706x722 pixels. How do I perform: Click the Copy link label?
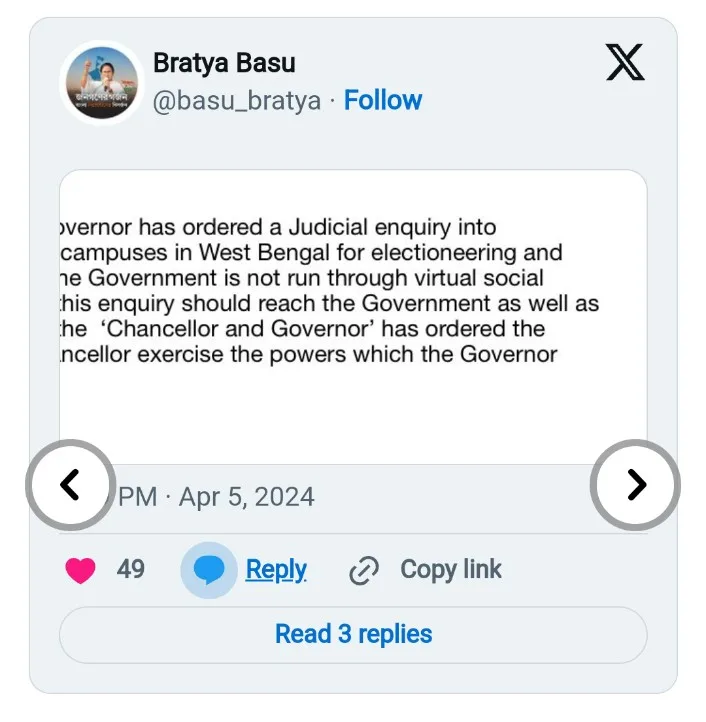pyautogui.click(x=451, y=570)
